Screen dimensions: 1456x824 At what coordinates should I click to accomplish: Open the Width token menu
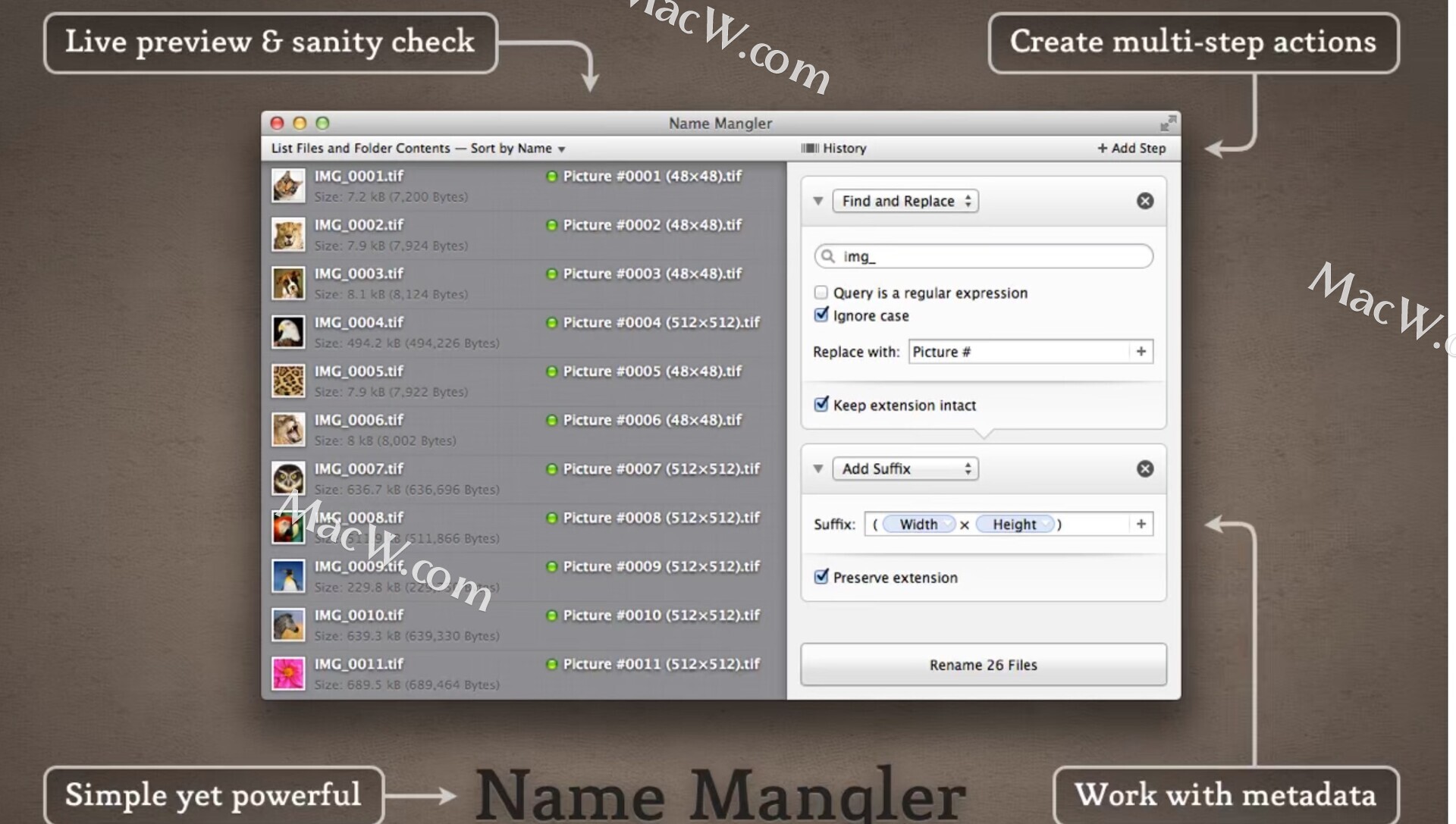(x=948, y=524)
